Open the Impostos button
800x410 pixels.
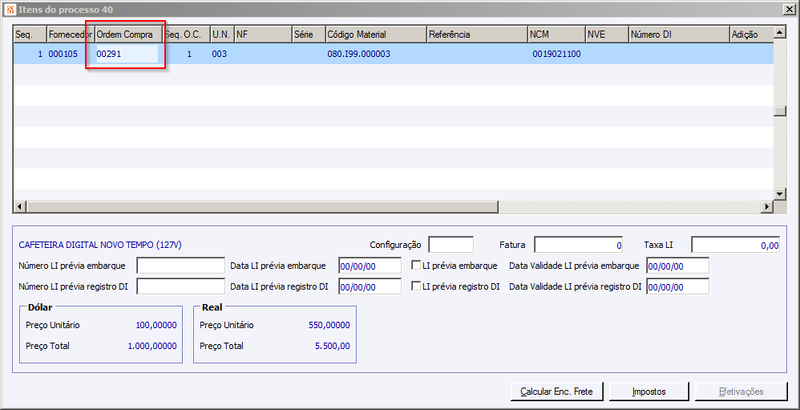click(x=649, y=392)
